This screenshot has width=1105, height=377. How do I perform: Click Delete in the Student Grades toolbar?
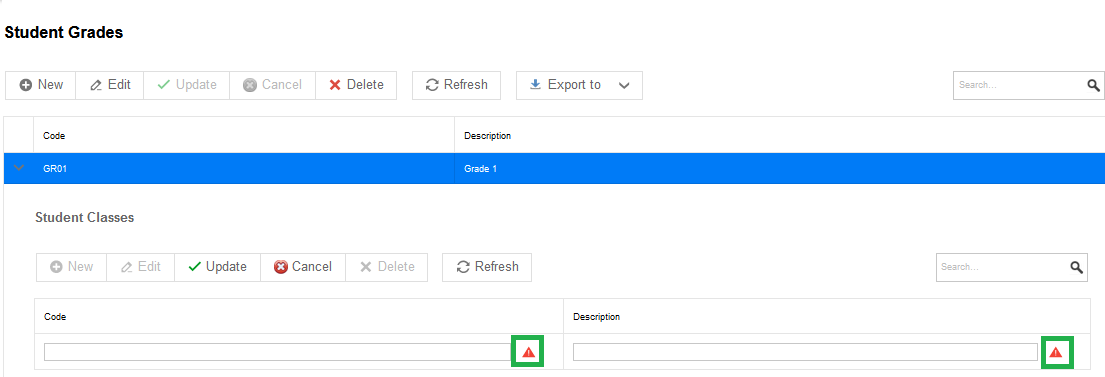pyautogui.click(x=356, y=85)
